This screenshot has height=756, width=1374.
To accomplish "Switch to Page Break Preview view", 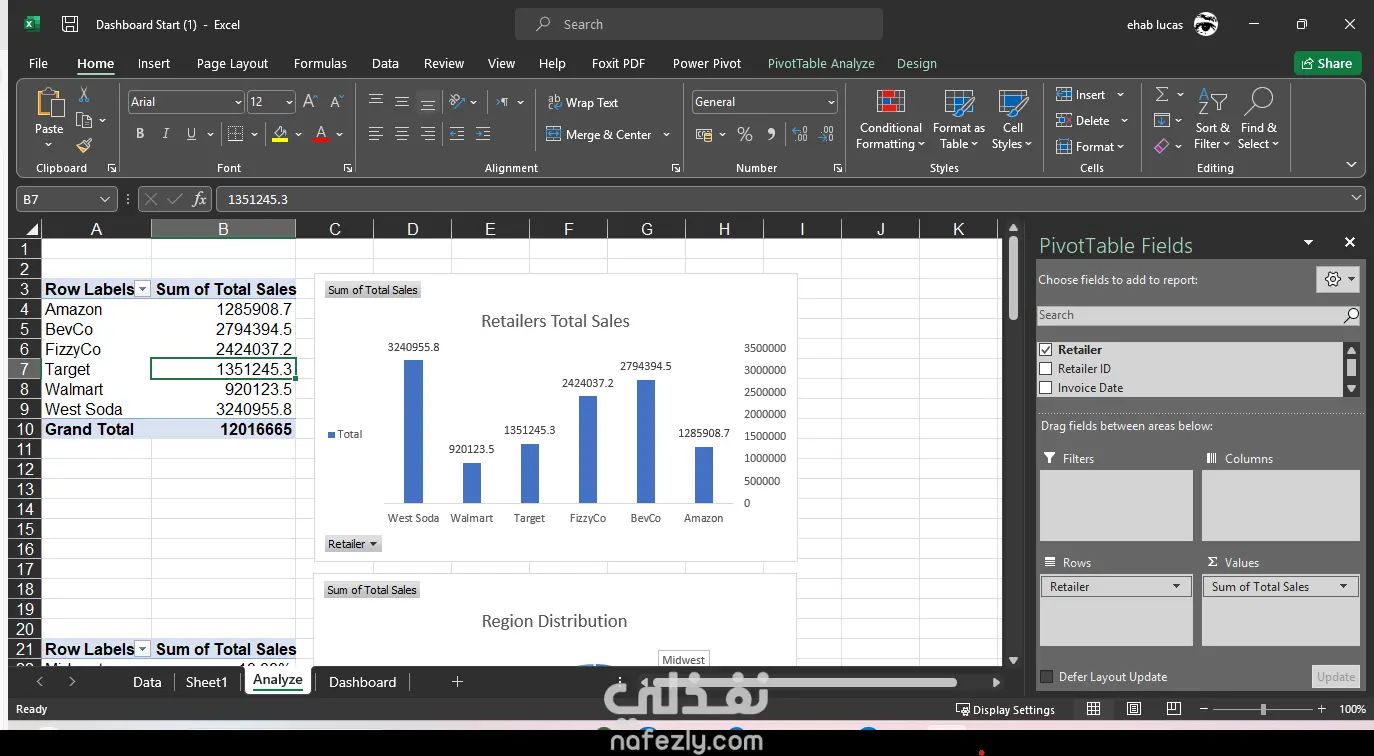I will [1174, 709].
